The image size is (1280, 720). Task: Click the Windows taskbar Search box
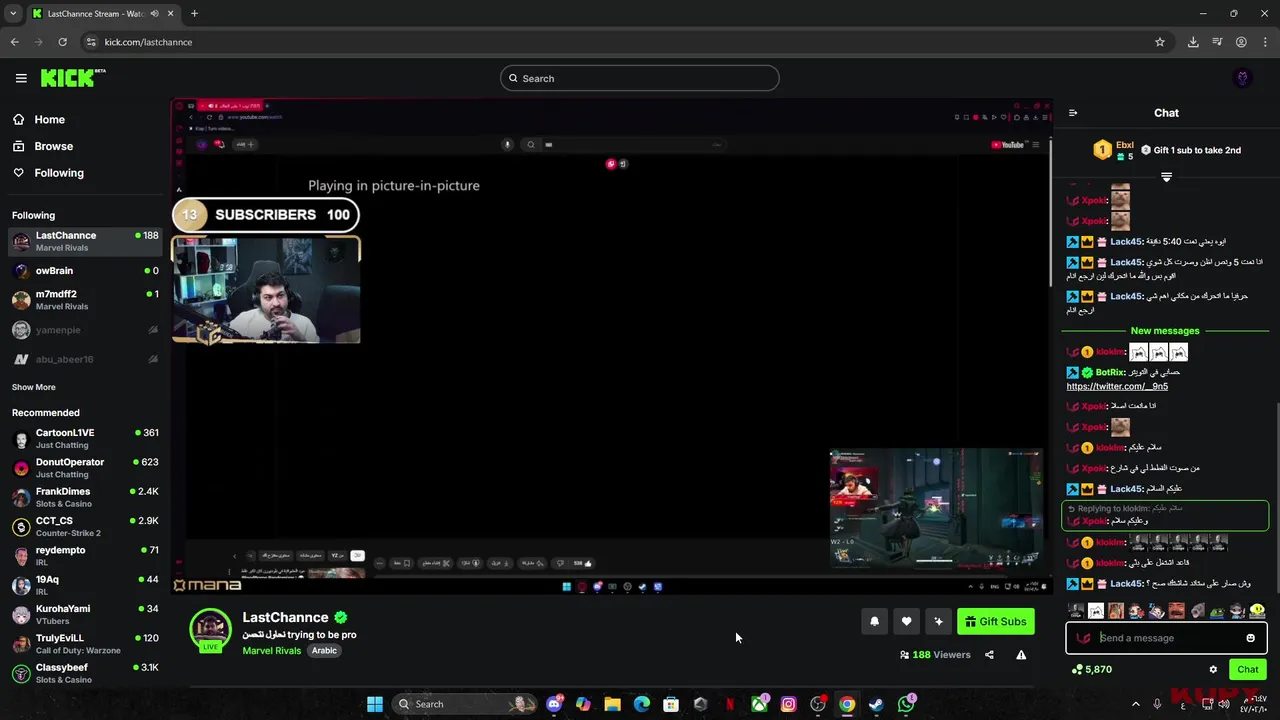click(465, 704)
